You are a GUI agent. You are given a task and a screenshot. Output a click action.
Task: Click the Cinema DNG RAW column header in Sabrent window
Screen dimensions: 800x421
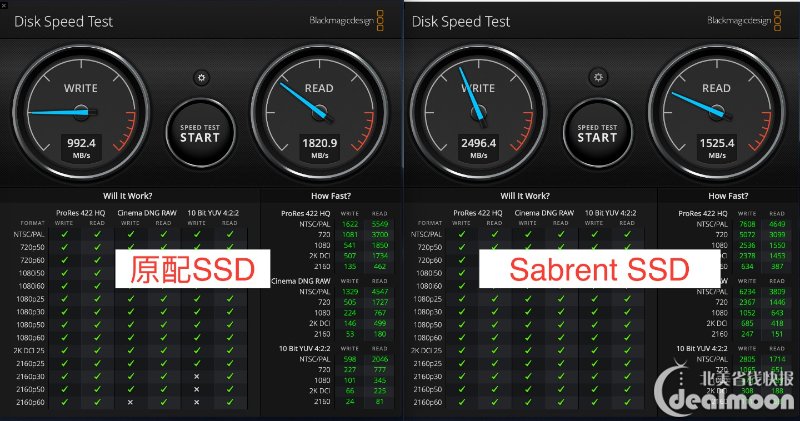pos(544,213)
